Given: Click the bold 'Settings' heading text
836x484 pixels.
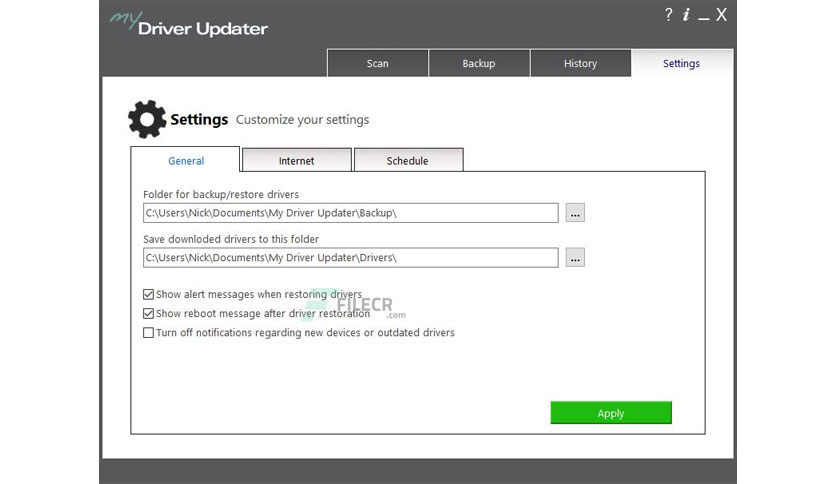Looking at the screenshot, I should [x=199, y=119].
